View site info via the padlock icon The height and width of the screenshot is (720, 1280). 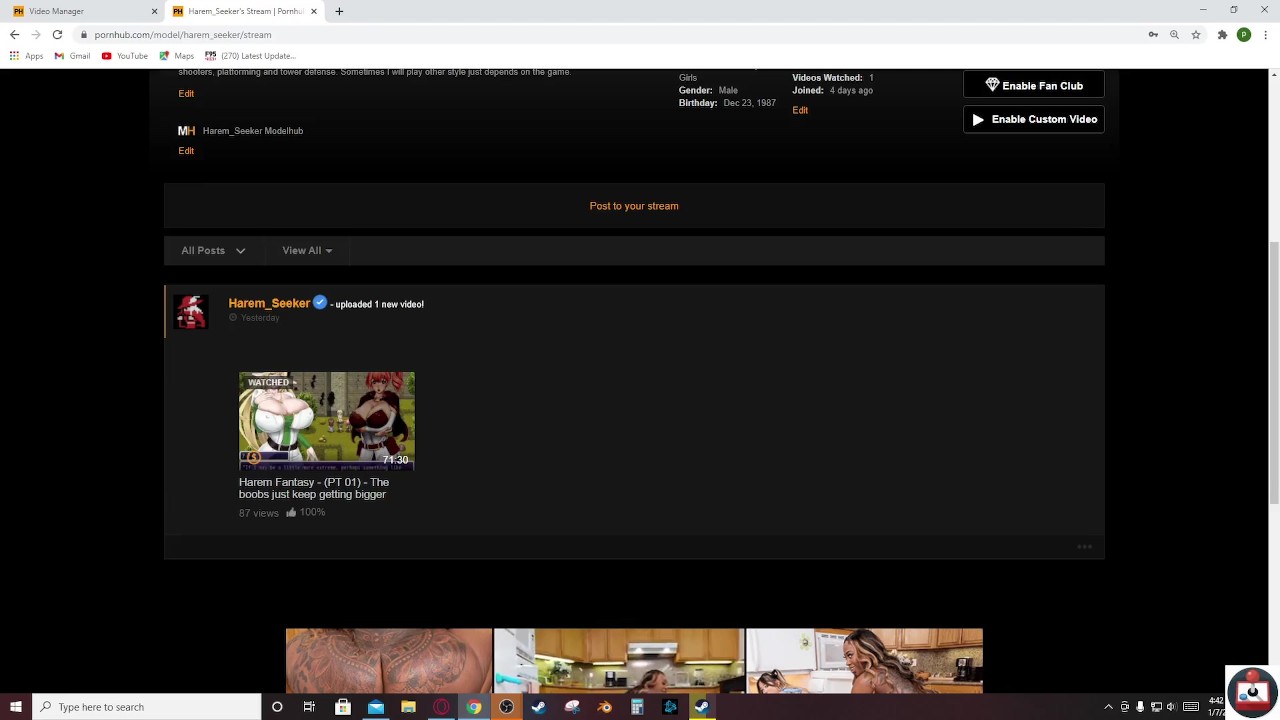[84, 35]
